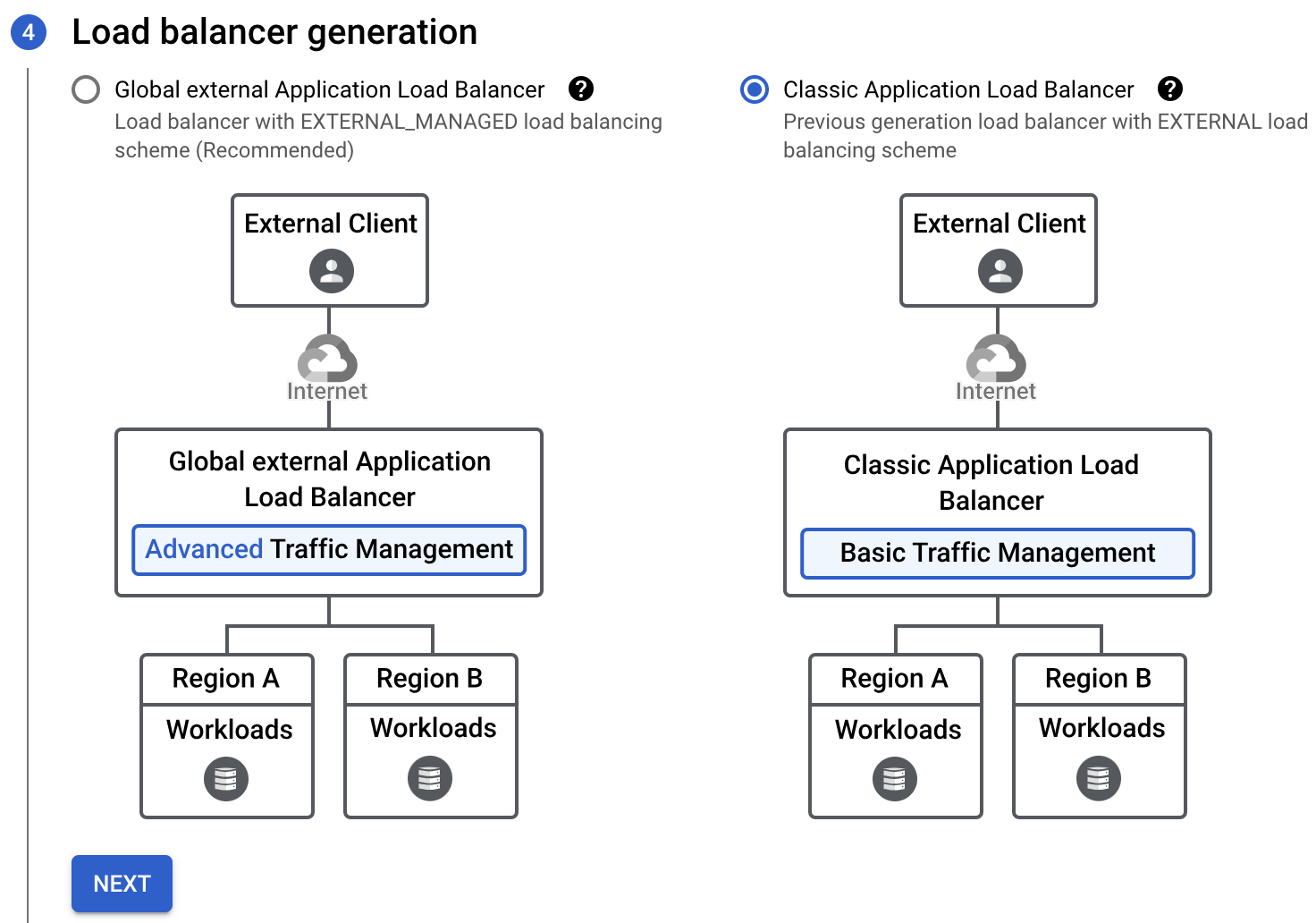This screenshot has width=1316, height=923.
Task: Click the NEXT button
Action: click(x=122, y=884)
